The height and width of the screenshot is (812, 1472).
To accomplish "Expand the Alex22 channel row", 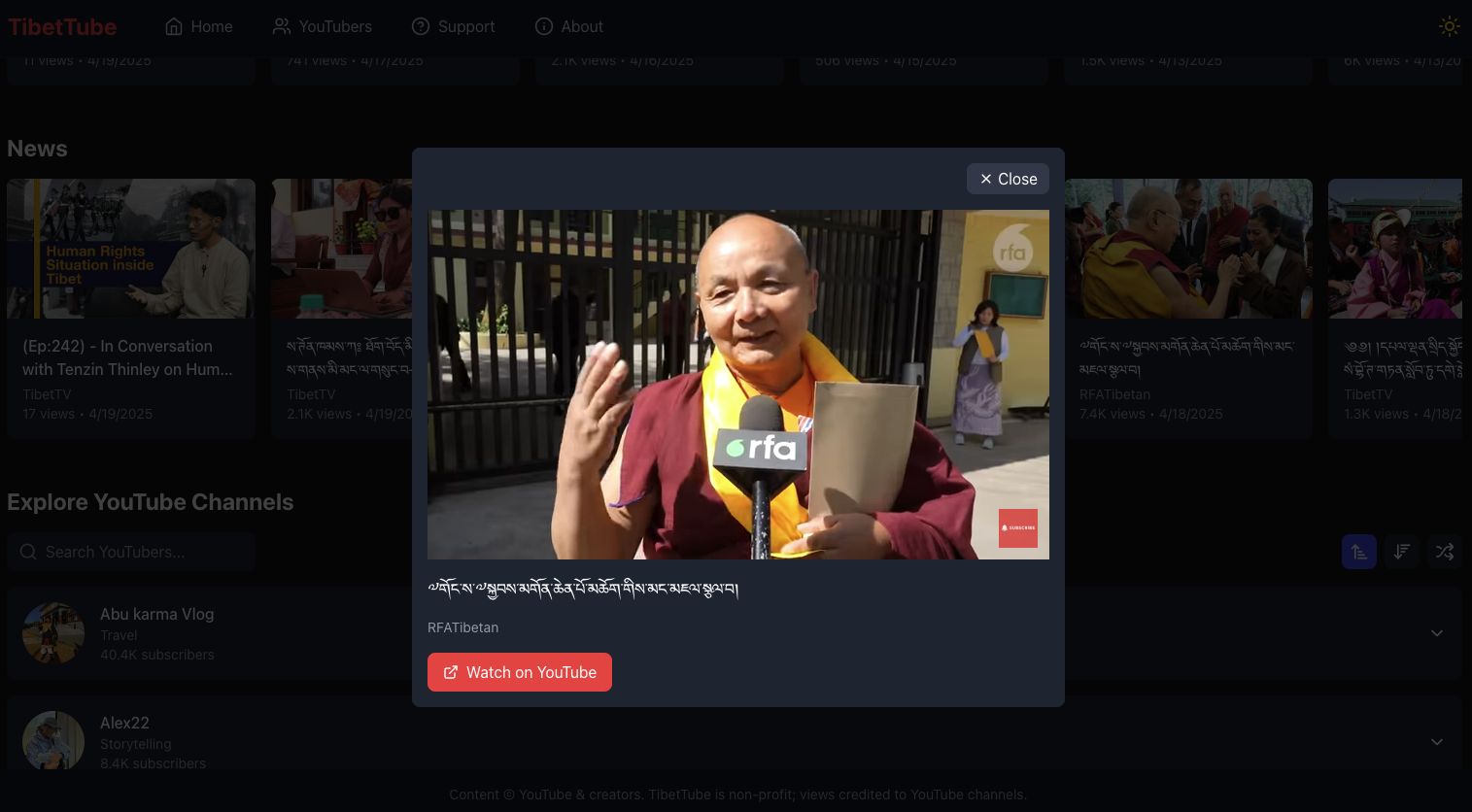I will pyautogui.click(x=1437, y=742).
